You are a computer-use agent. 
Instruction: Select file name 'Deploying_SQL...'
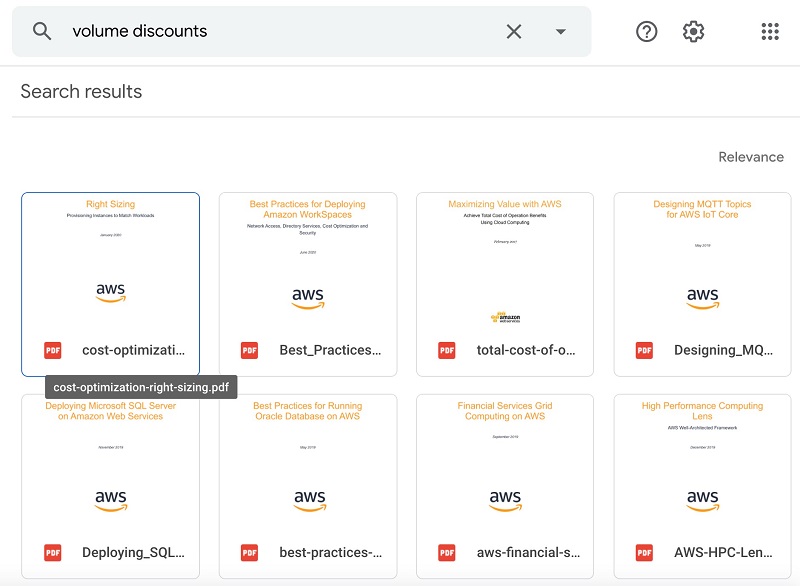point(134,553)
